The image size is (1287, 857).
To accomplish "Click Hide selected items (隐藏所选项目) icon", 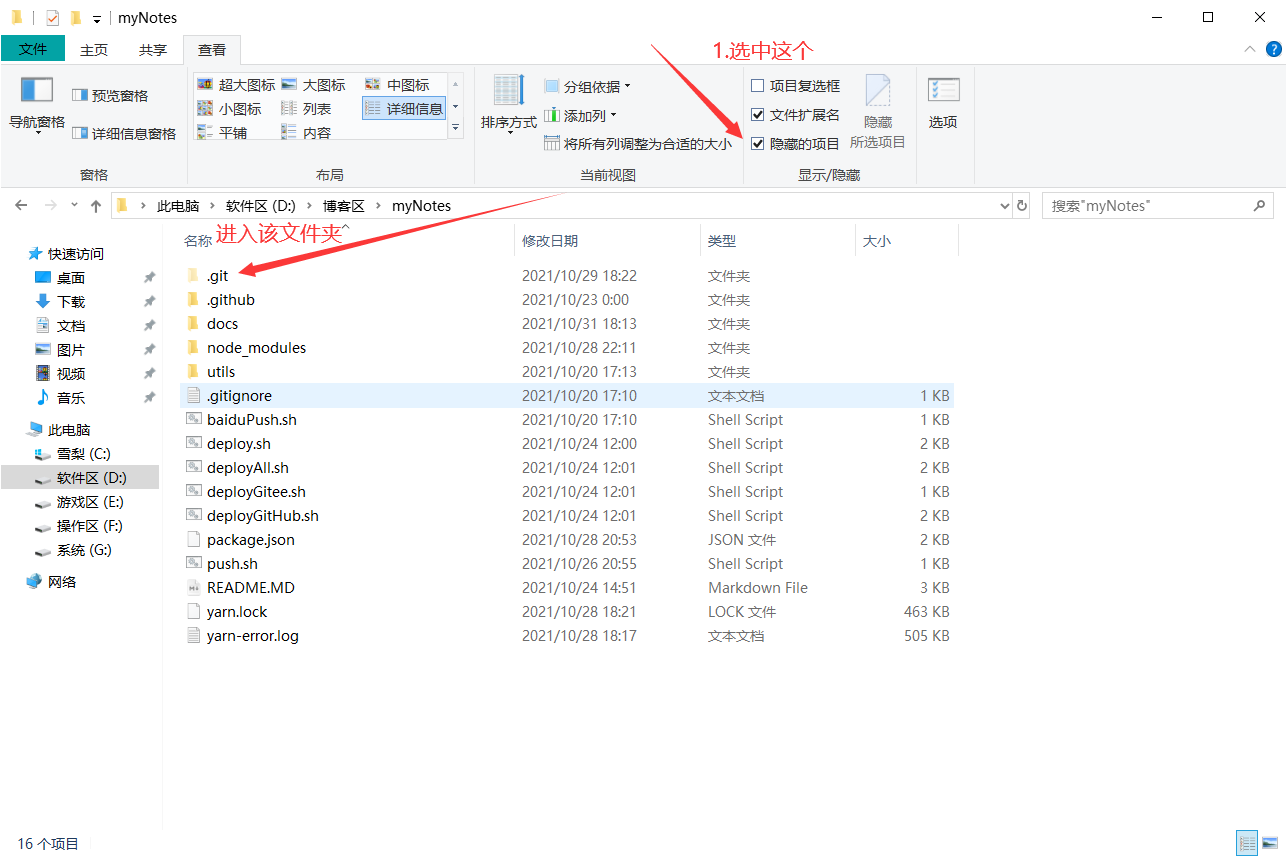I will [877, 112].
